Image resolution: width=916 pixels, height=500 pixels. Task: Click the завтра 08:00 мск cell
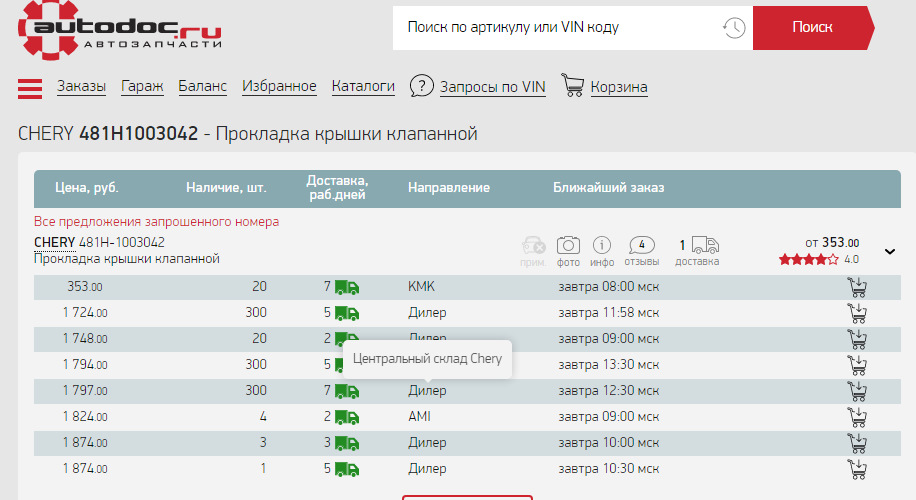(609, 287)
